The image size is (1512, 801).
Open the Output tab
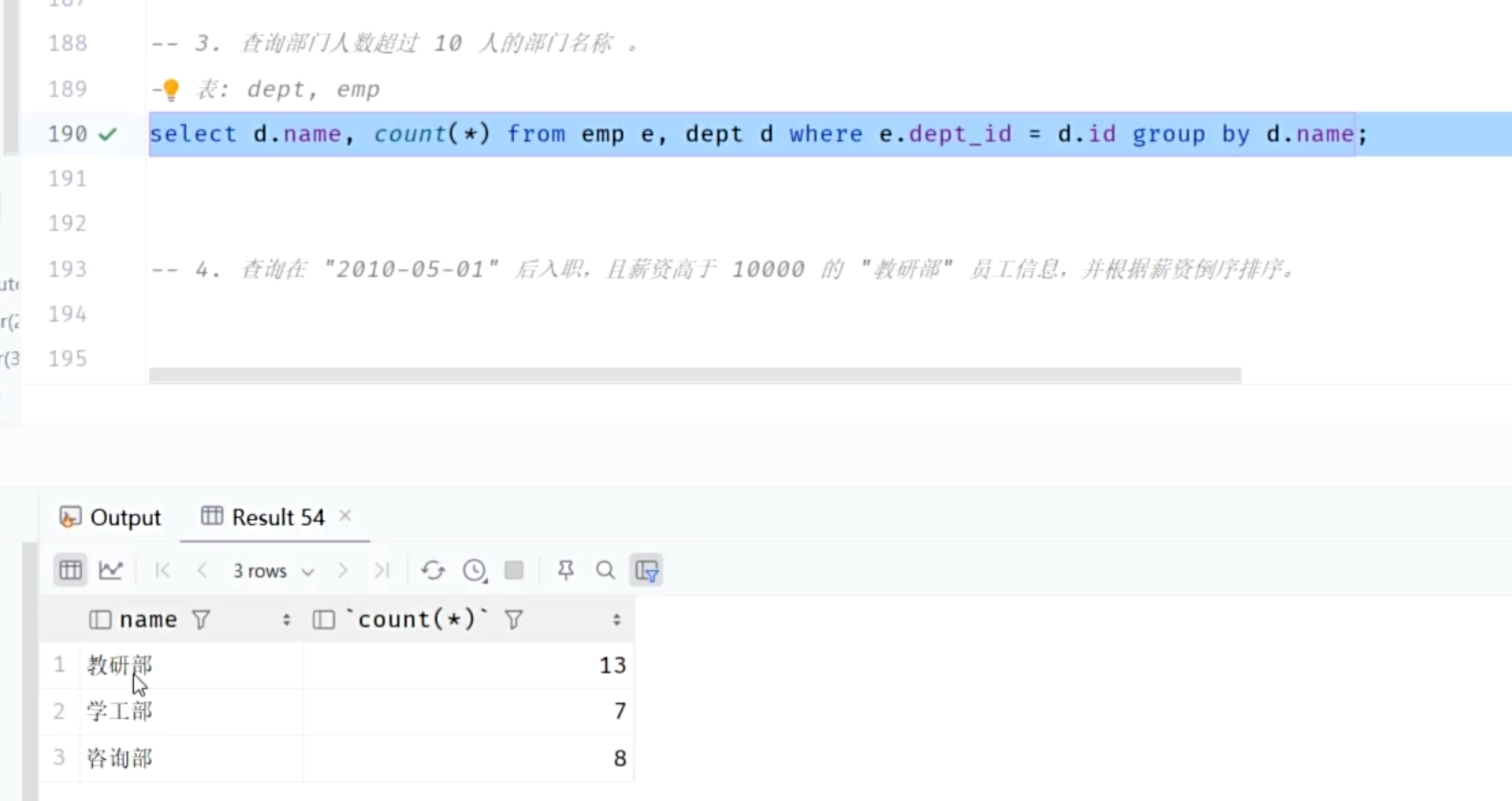coord(111,517)
